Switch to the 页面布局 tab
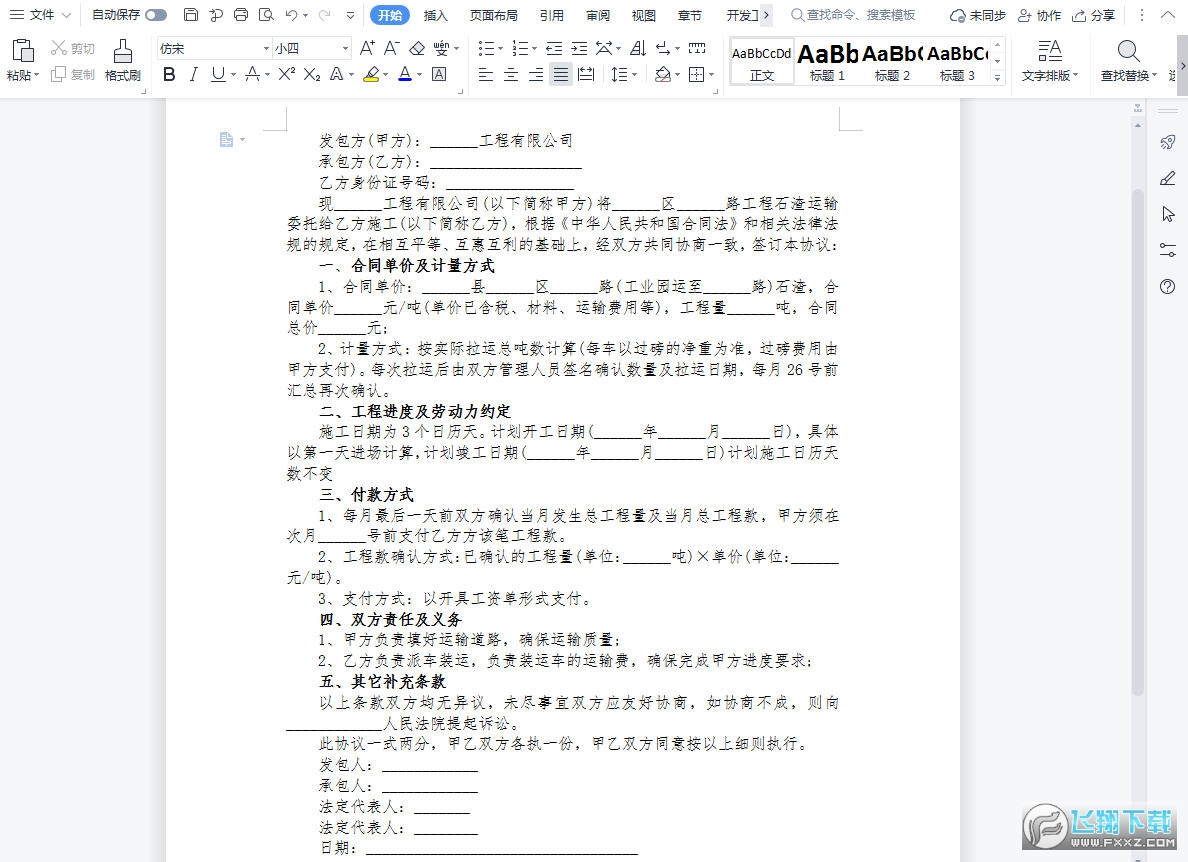 (x=494, y=15)
